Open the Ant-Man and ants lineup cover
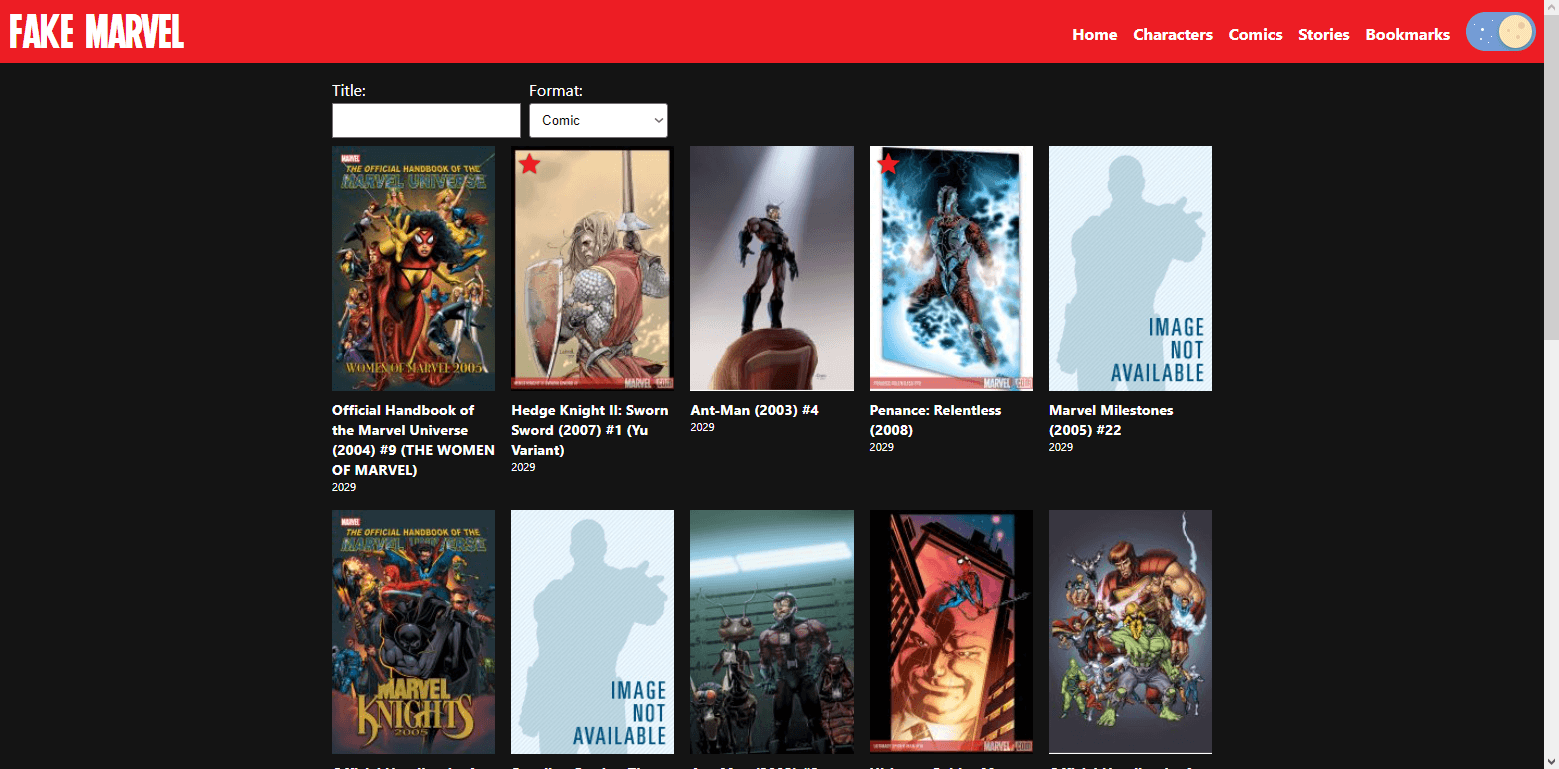Screen dimensions: 1559x769 772,632
